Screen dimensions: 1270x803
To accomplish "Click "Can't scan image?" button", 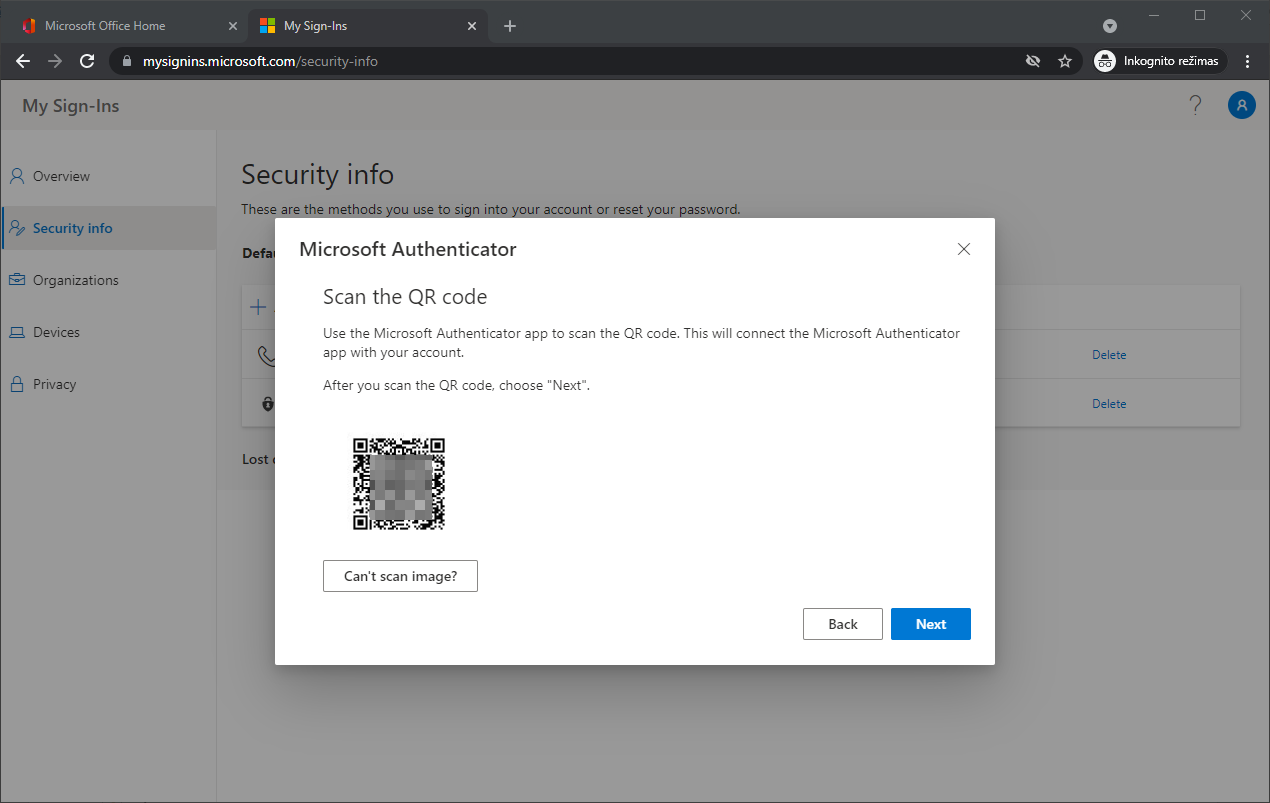I will pyautogui.click(x=400, y=576).
